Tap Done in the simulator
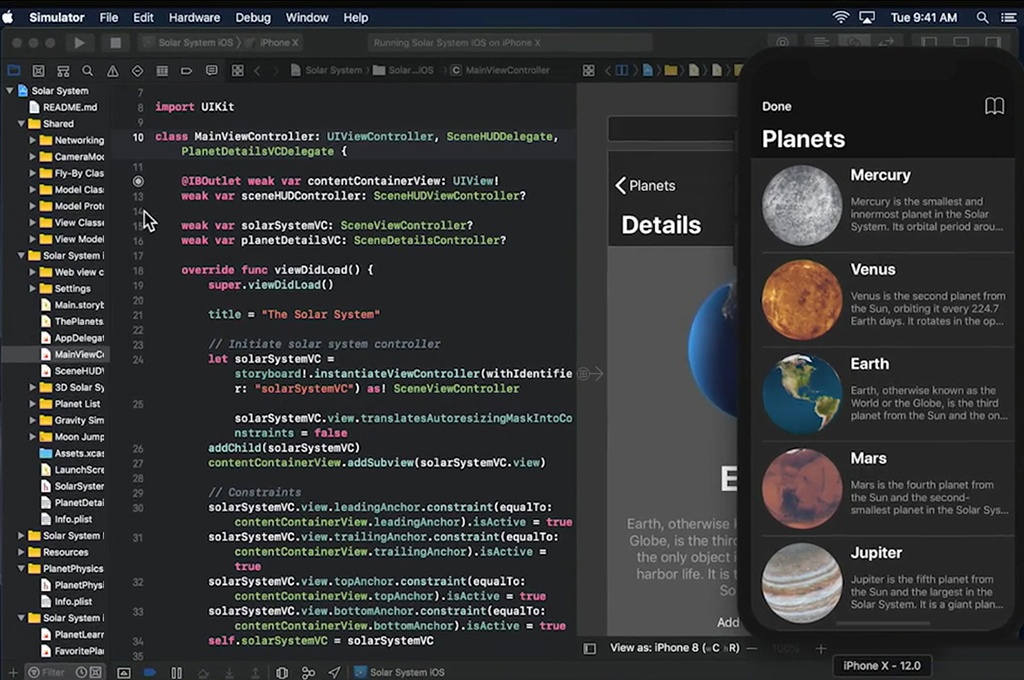1024x680 pixels. (x=776, y=106)
